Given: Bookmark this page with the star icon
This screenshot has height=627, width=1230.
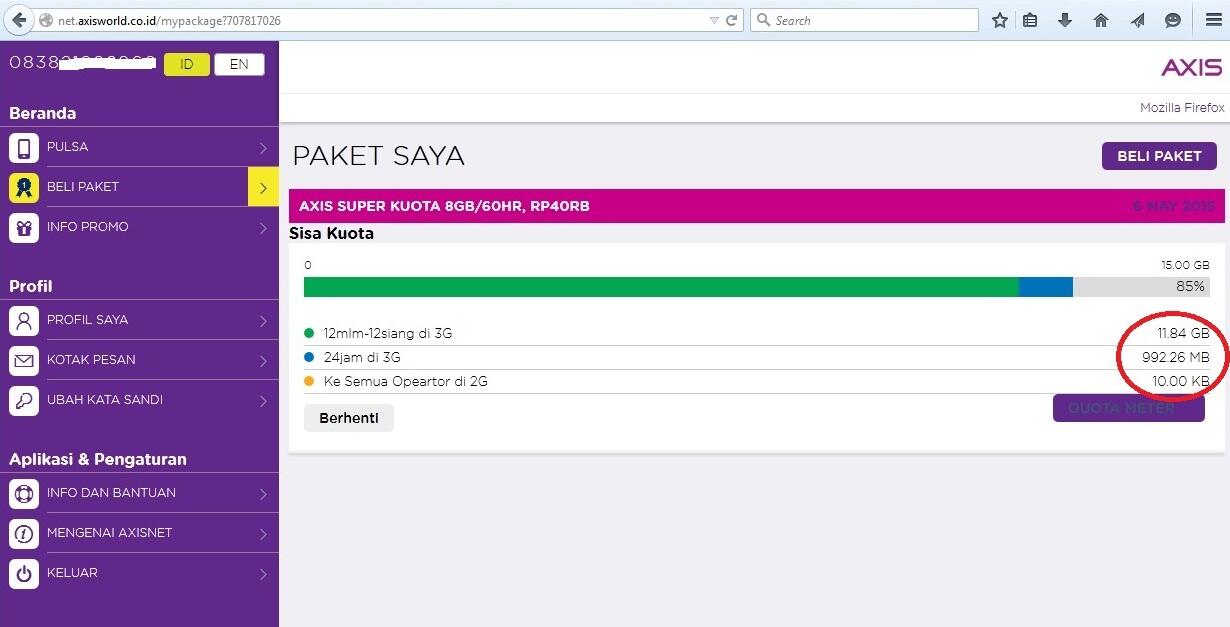Looking at the screenshot, I should coord(999,20).
